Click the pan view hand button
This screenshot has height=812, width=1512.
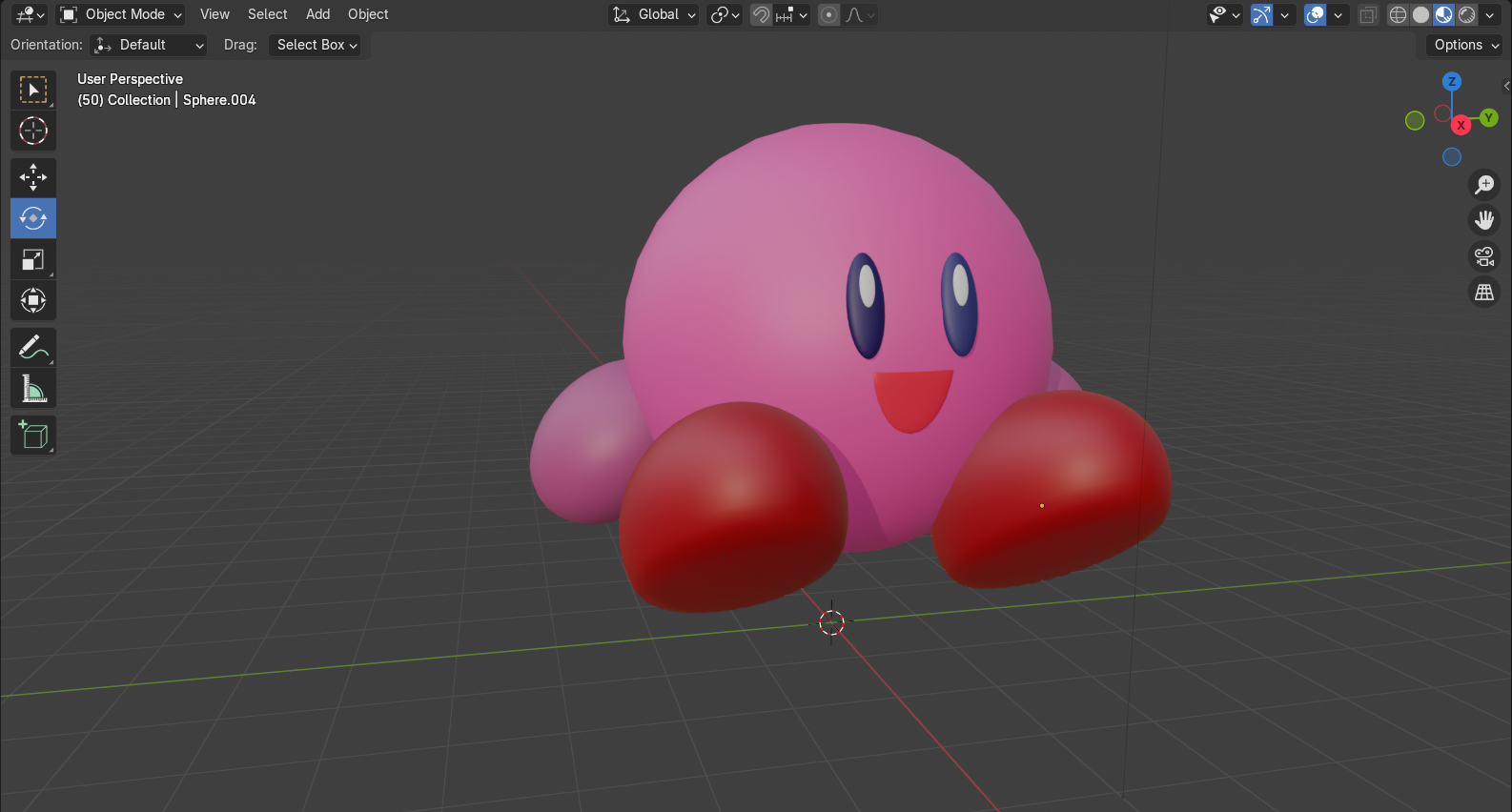click(1484, 220)
